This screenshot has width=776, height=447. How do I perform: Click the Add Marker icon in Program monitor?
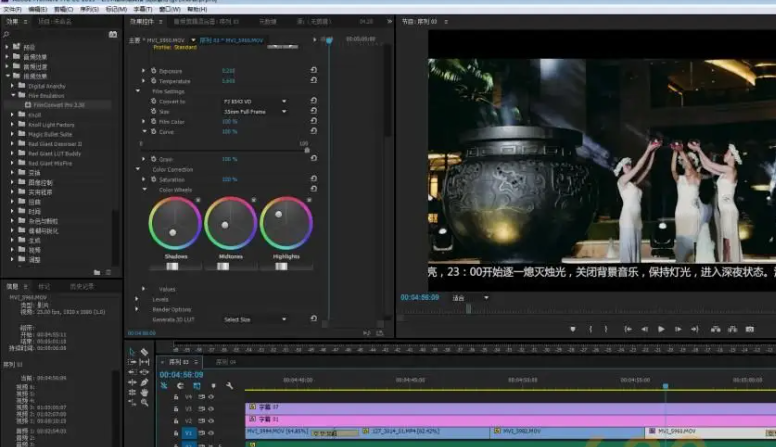tap(573, 329)
